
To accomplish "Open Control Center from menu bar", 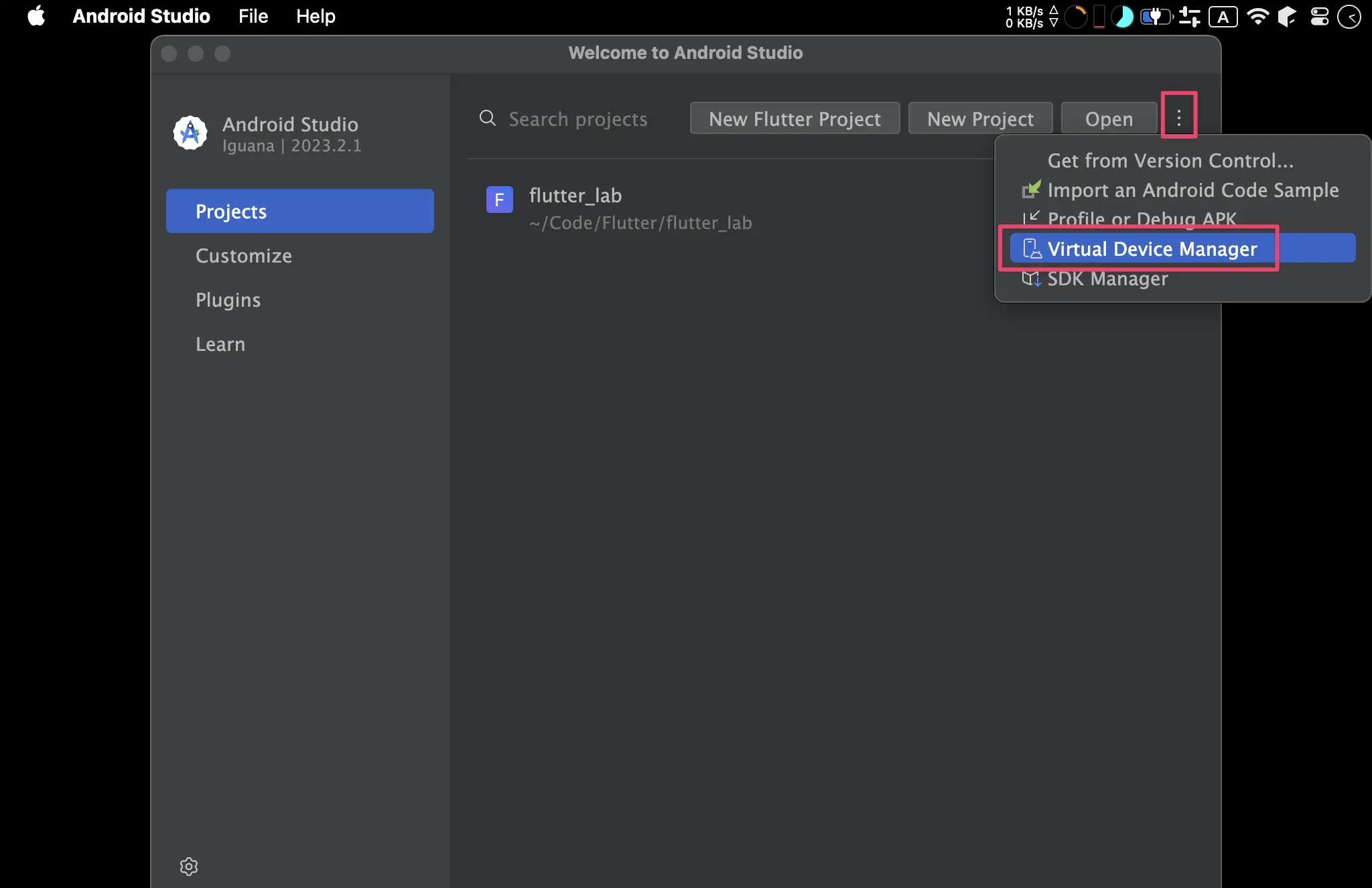I will (x=1319, y=16).
